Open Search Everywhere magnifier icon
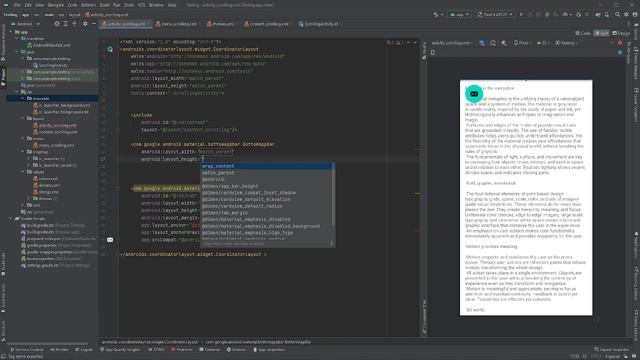The width and height of the screenshot is (640, 360). click(617, 14)
